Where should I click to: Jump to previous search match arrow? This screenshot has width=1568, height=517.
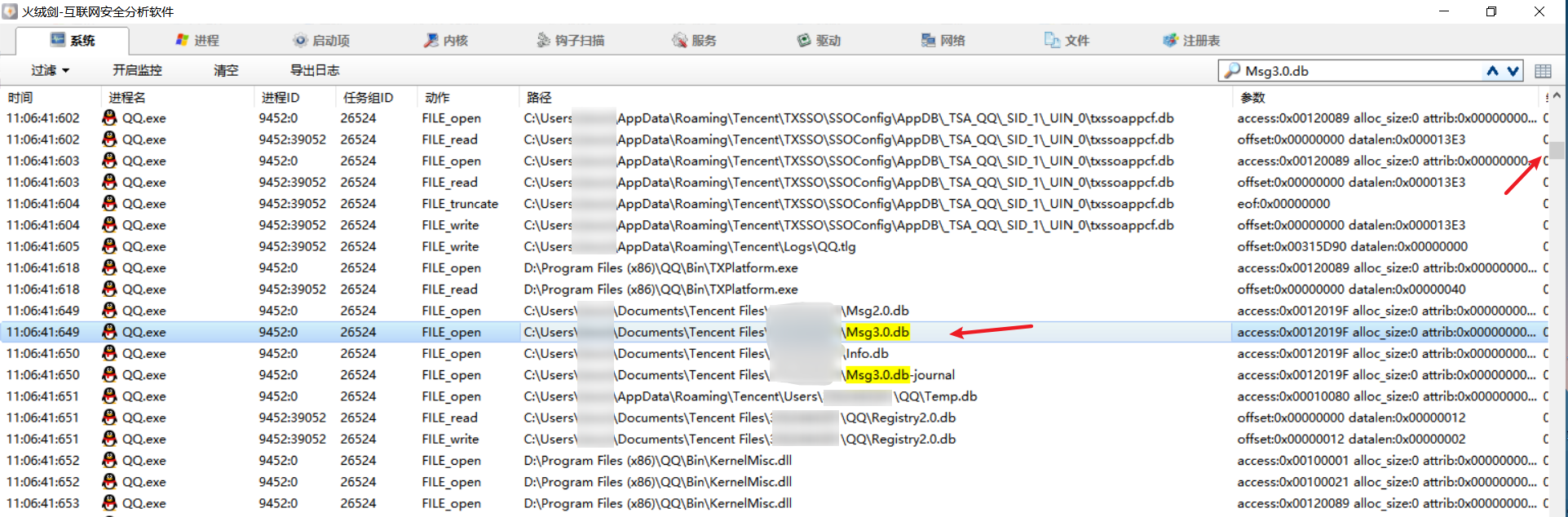pos(1492,71)
